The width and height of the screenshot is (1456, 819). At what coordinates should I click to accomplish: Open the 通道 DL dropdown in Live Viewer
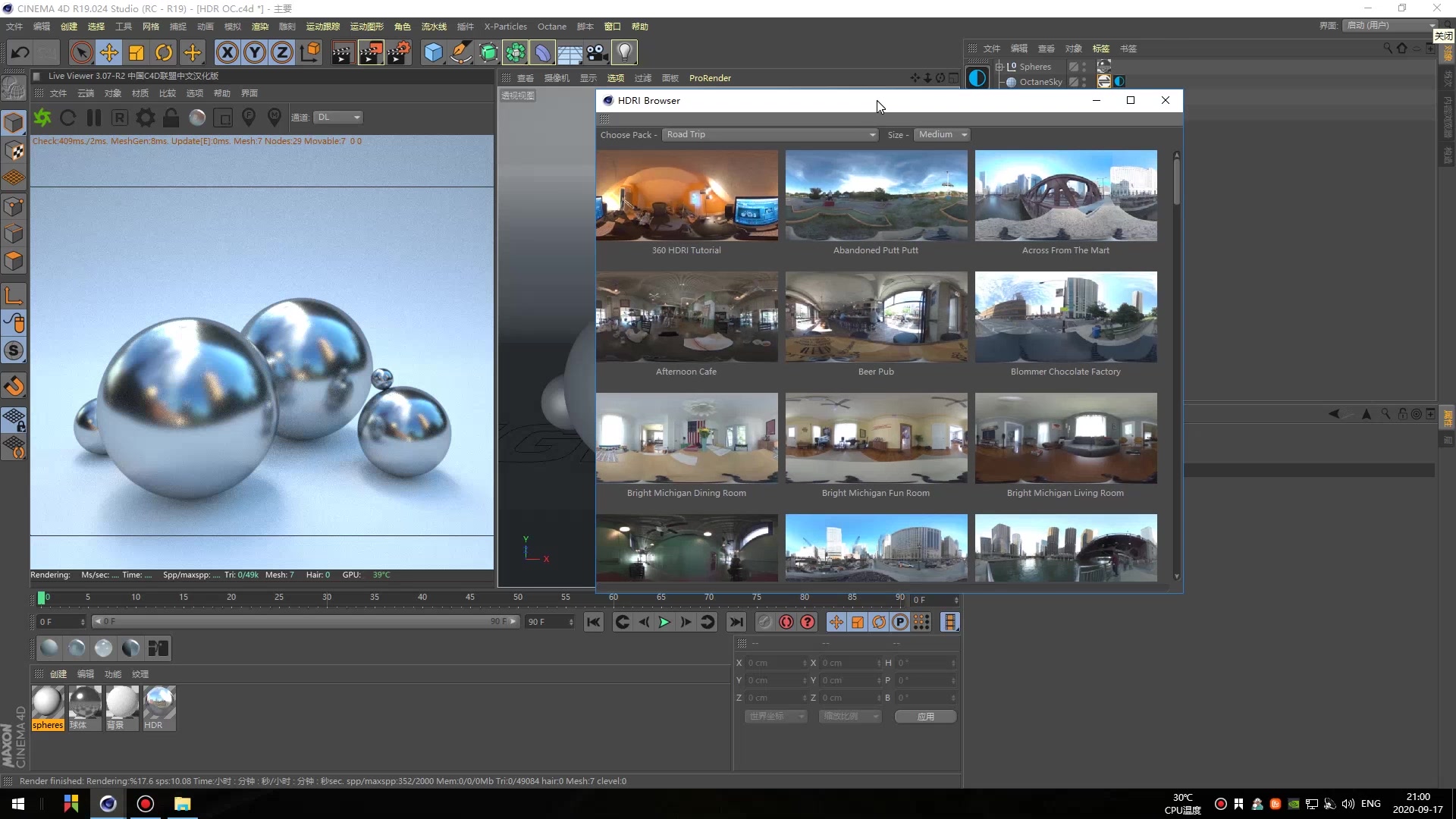(x=338, y=118)
